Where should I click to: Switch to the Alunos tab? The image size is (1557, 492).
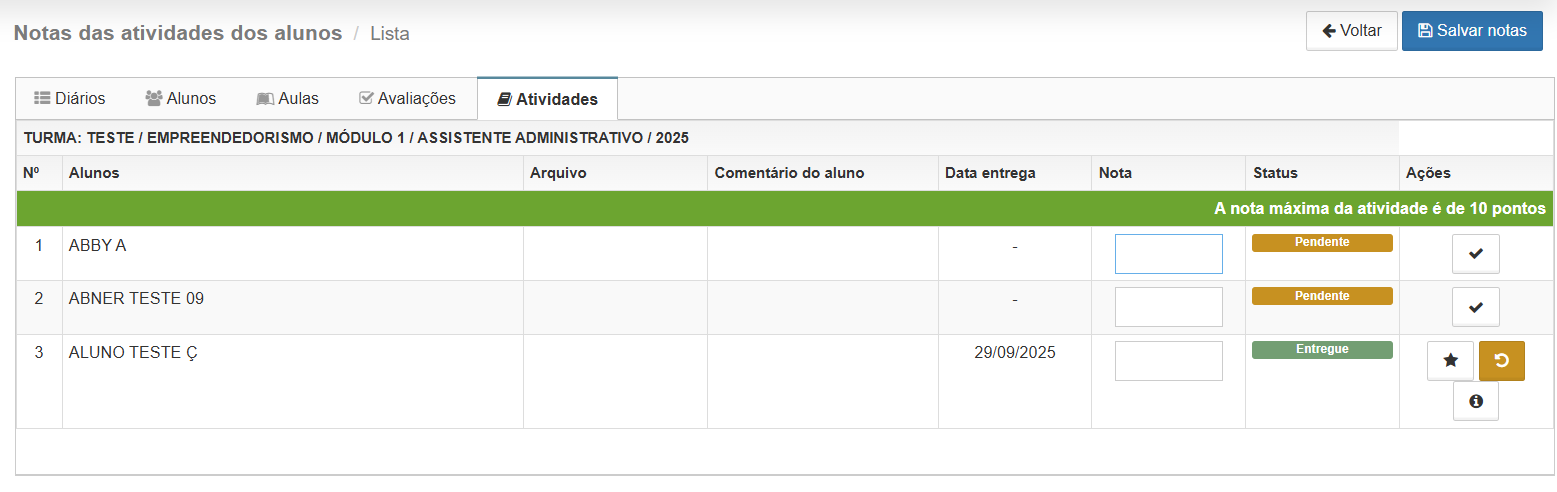(x=181, y=98)
